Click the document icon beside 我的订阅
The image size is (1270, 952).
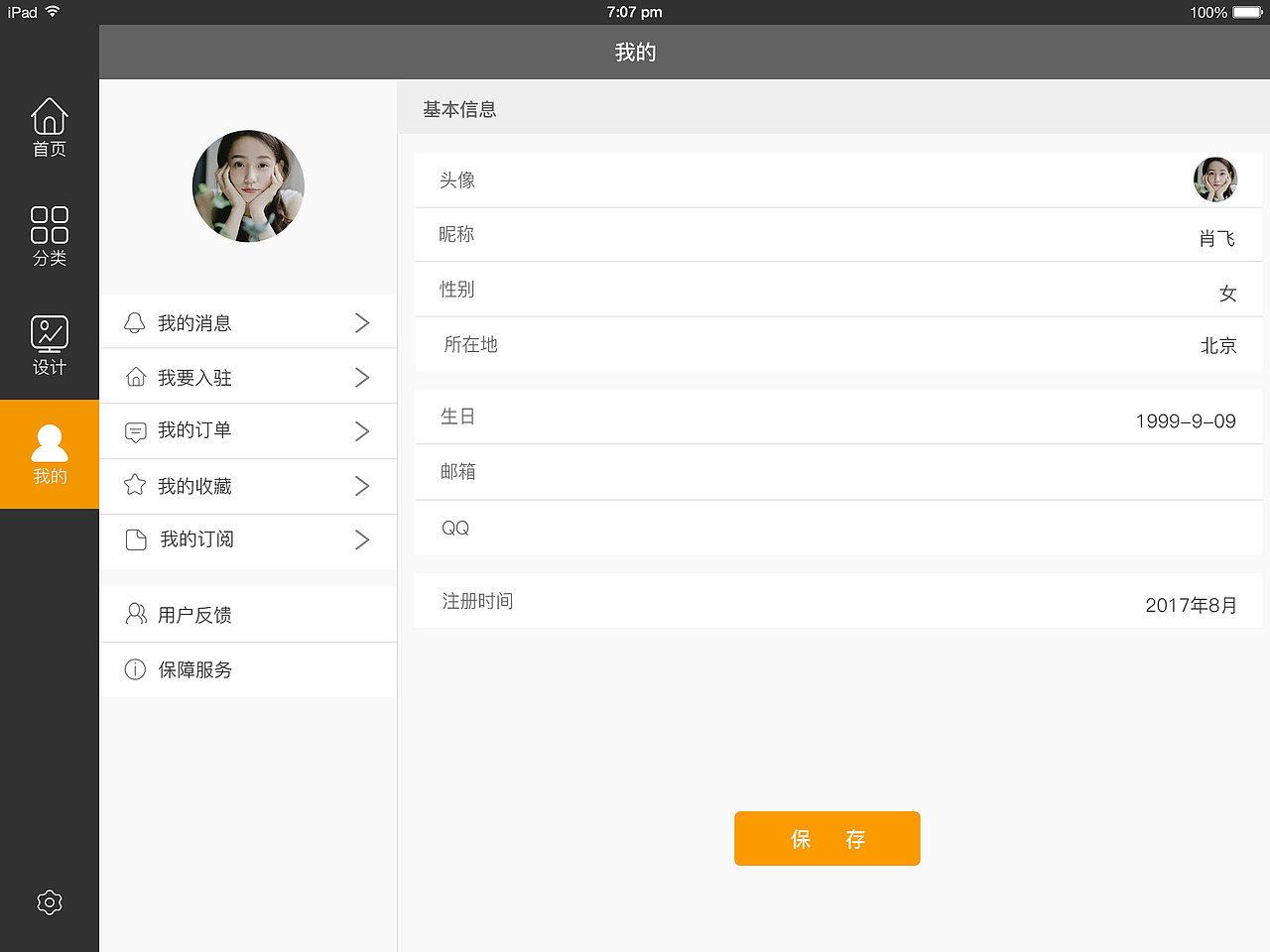136,539
